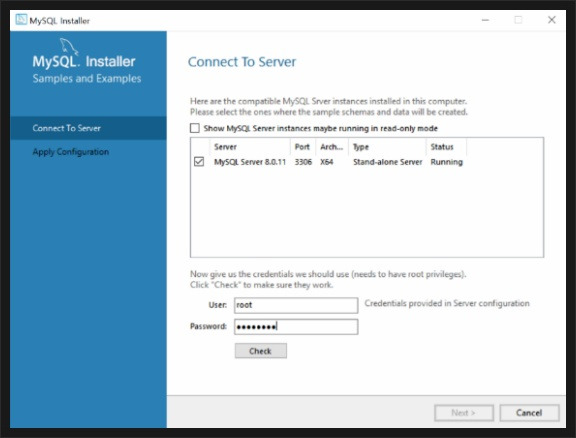Image resolution: width=576 pixels, height=438 pixels.
Task: Click the Type column header
Action: pyautogui.click(x=388, y=147)
